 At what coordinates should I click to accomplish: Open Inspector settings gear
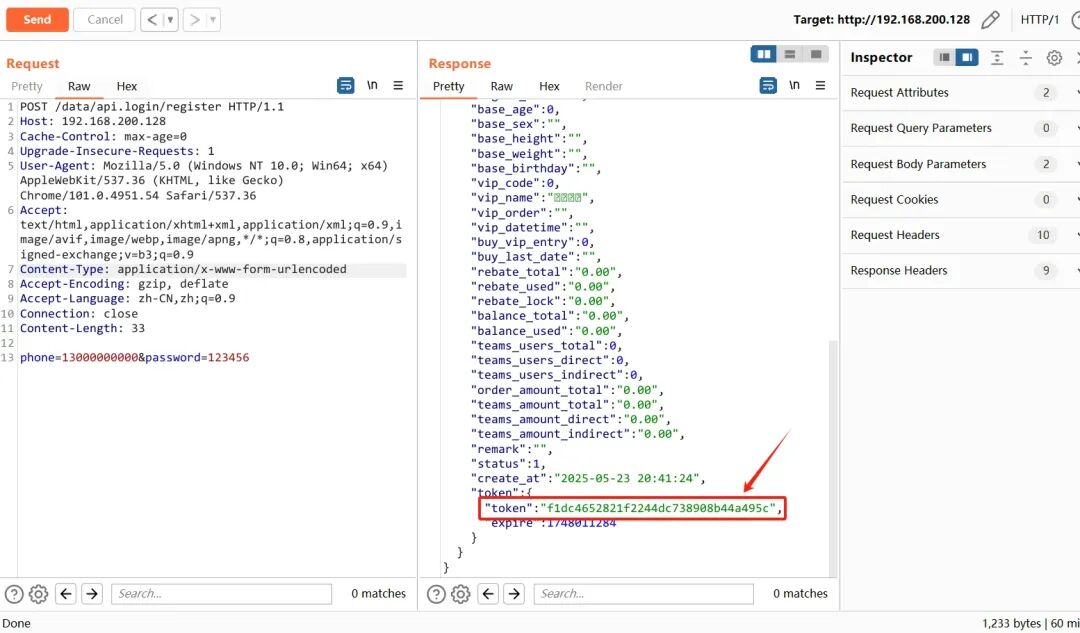[1054, 58]
